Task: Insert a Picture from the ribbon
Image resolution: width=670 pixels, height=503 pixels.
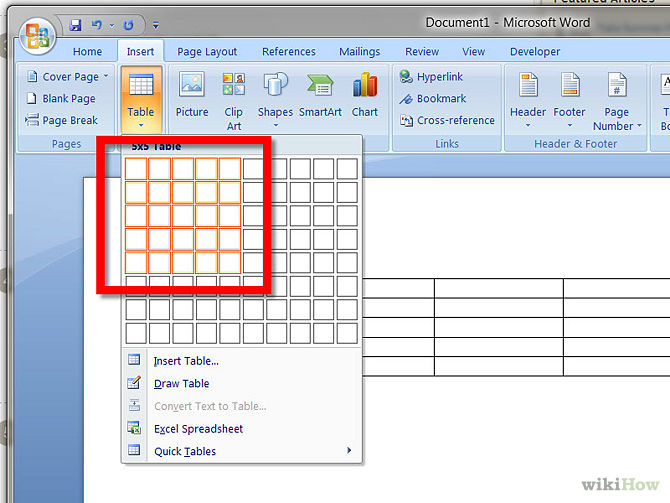Action: point(192,95)
